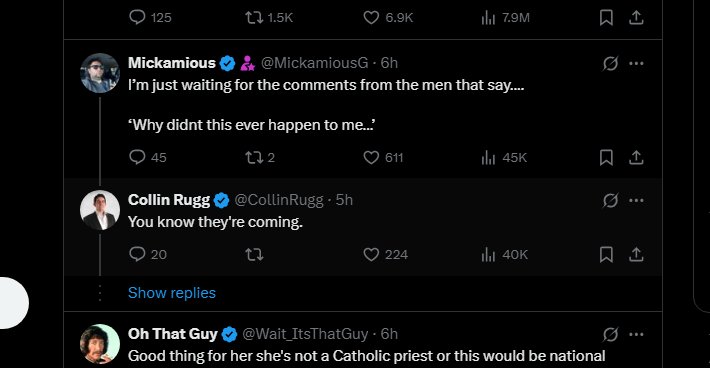Screen dimensions: 710x368
Task: Share Mickamious's tweet via upload icon
Action: tap(636, 157)
